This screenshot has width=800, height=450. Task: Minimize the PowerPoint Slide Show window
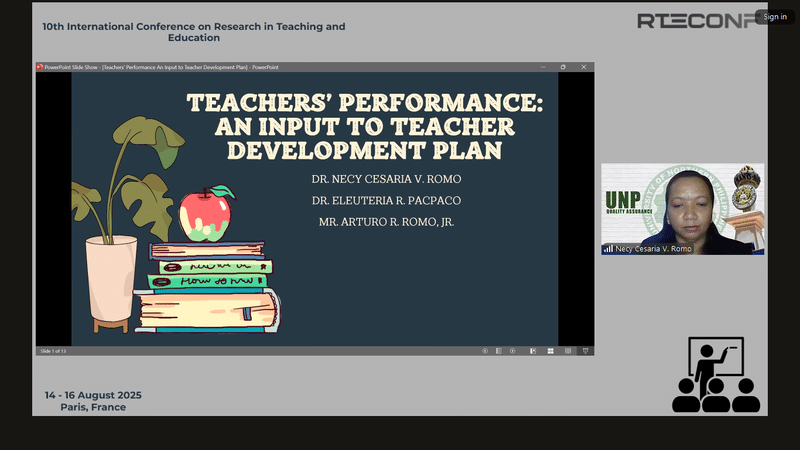pos(540,67)
